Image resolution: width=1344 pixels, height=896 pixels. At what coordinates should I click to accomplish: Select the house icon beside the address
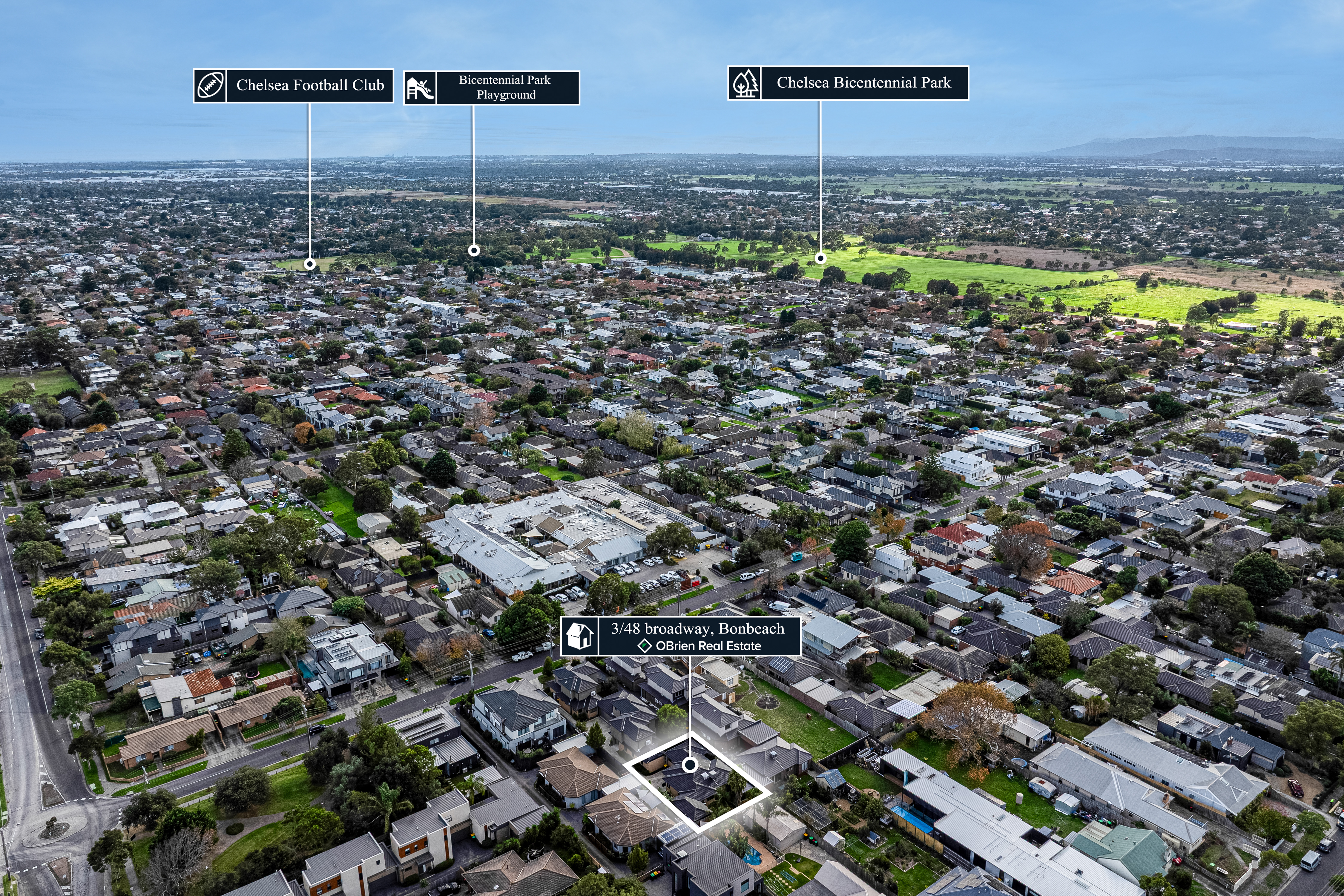pyautogui.click(x=579, y=636)
